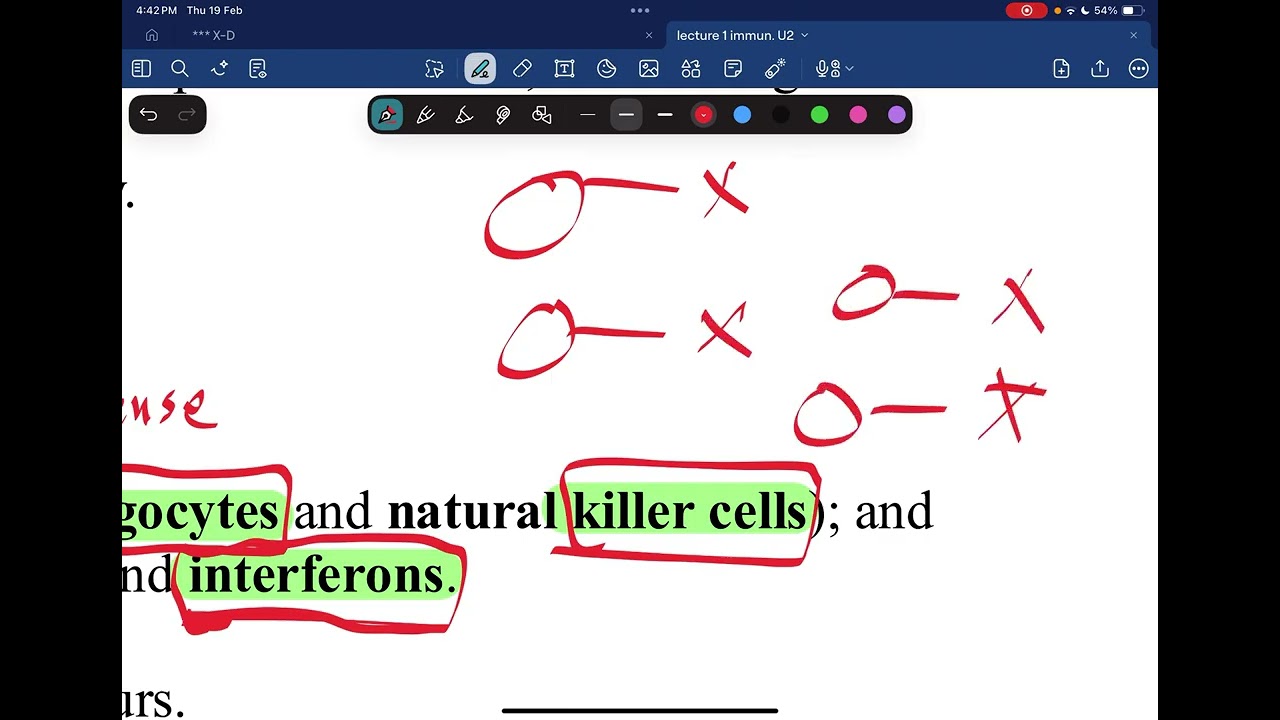Redo the last undone stroke
Viewport: 1280px width, 720px height.
(x=187, y=115)
